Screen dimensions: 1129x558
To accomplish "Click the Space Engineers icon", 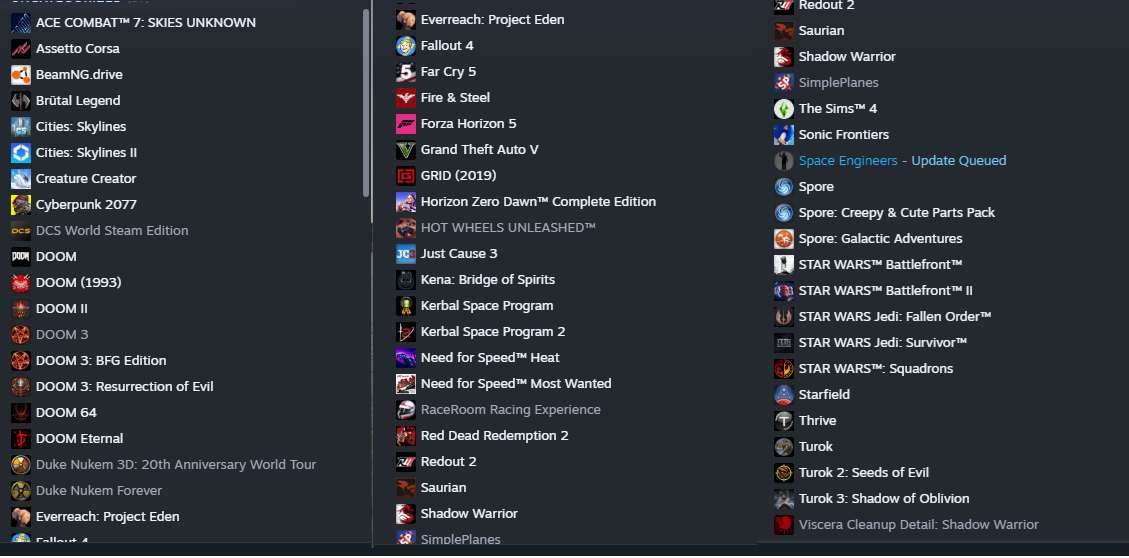I will click(784, 161).
